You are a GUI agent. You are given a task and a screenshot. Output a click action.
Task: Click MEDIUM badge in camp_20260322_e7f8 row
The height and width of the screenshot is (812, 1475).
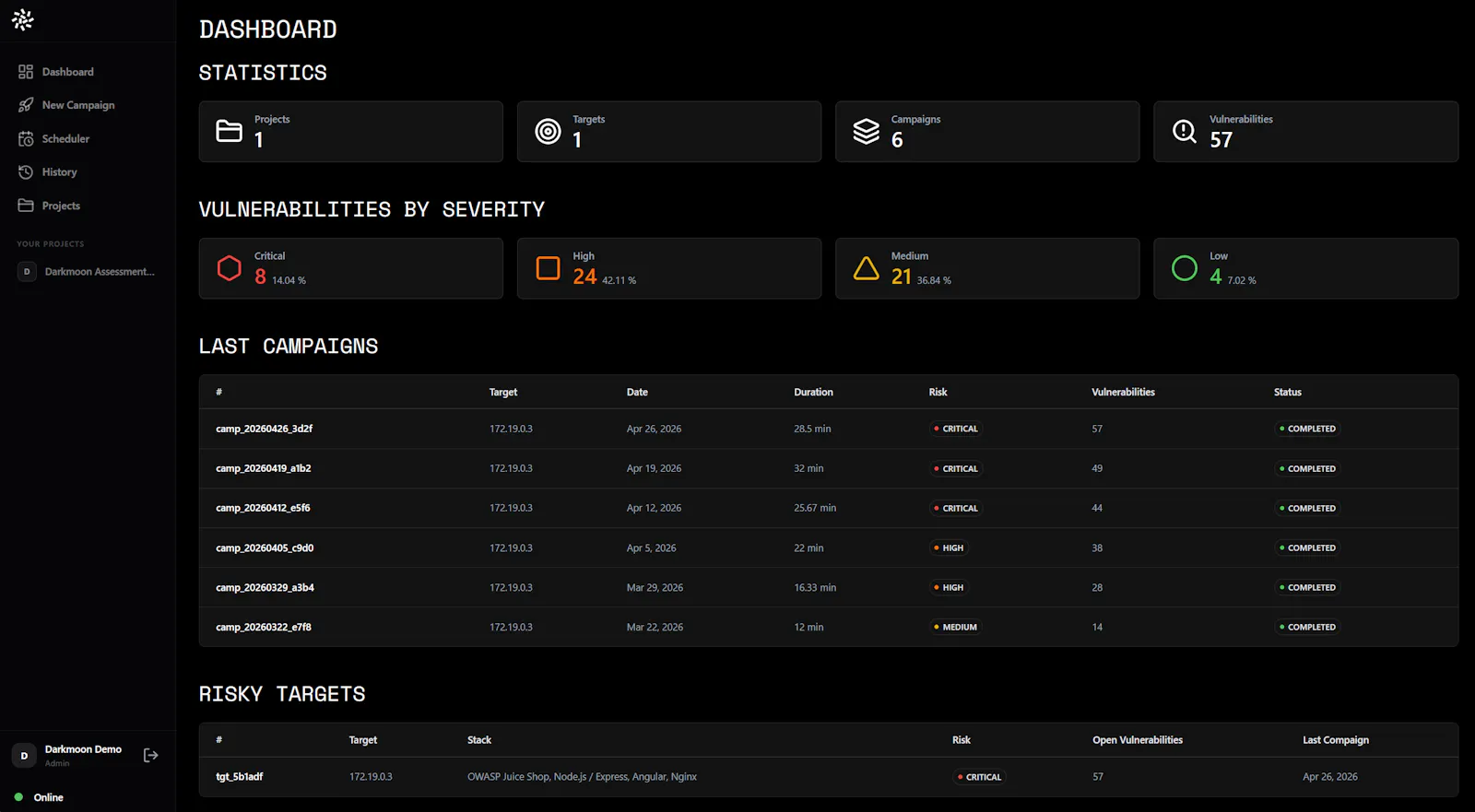pyautogui.click(x=955, y=627)
